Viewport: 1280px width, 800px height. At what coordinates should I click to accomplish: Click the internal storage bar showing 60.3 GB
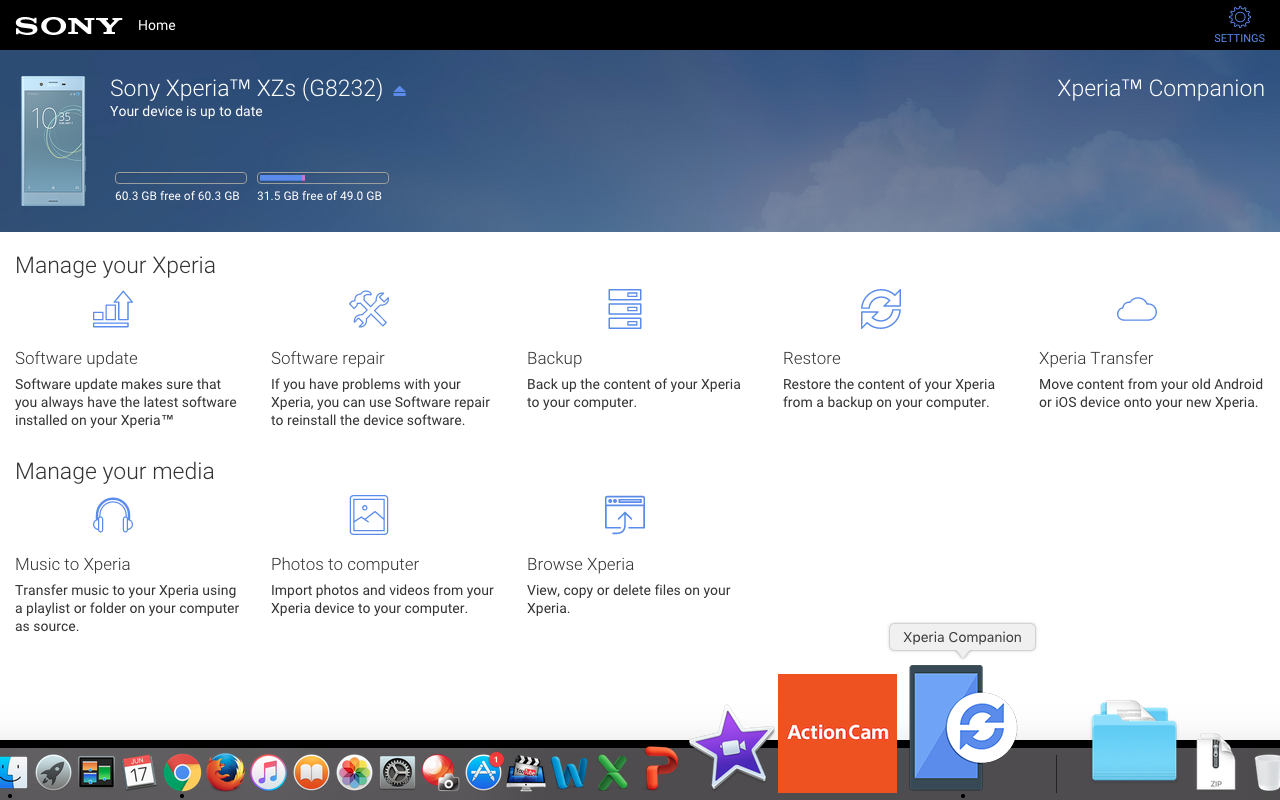pos(181,178)
